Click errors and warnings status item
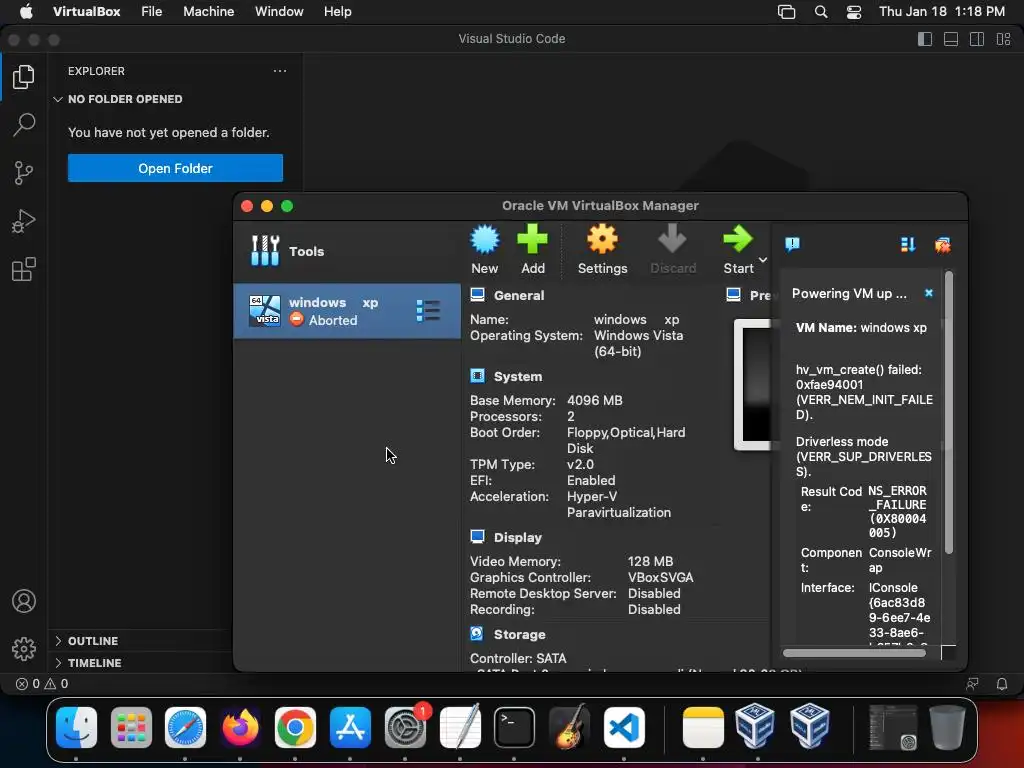1024x768 pixels. [42, 684]
